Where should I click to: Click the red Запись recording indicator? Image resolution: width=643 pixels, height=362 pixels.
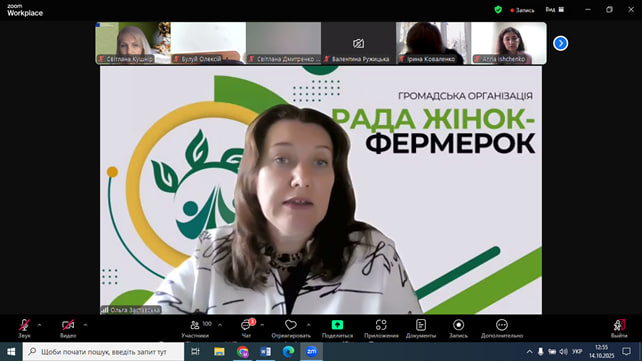pos(522,10)
